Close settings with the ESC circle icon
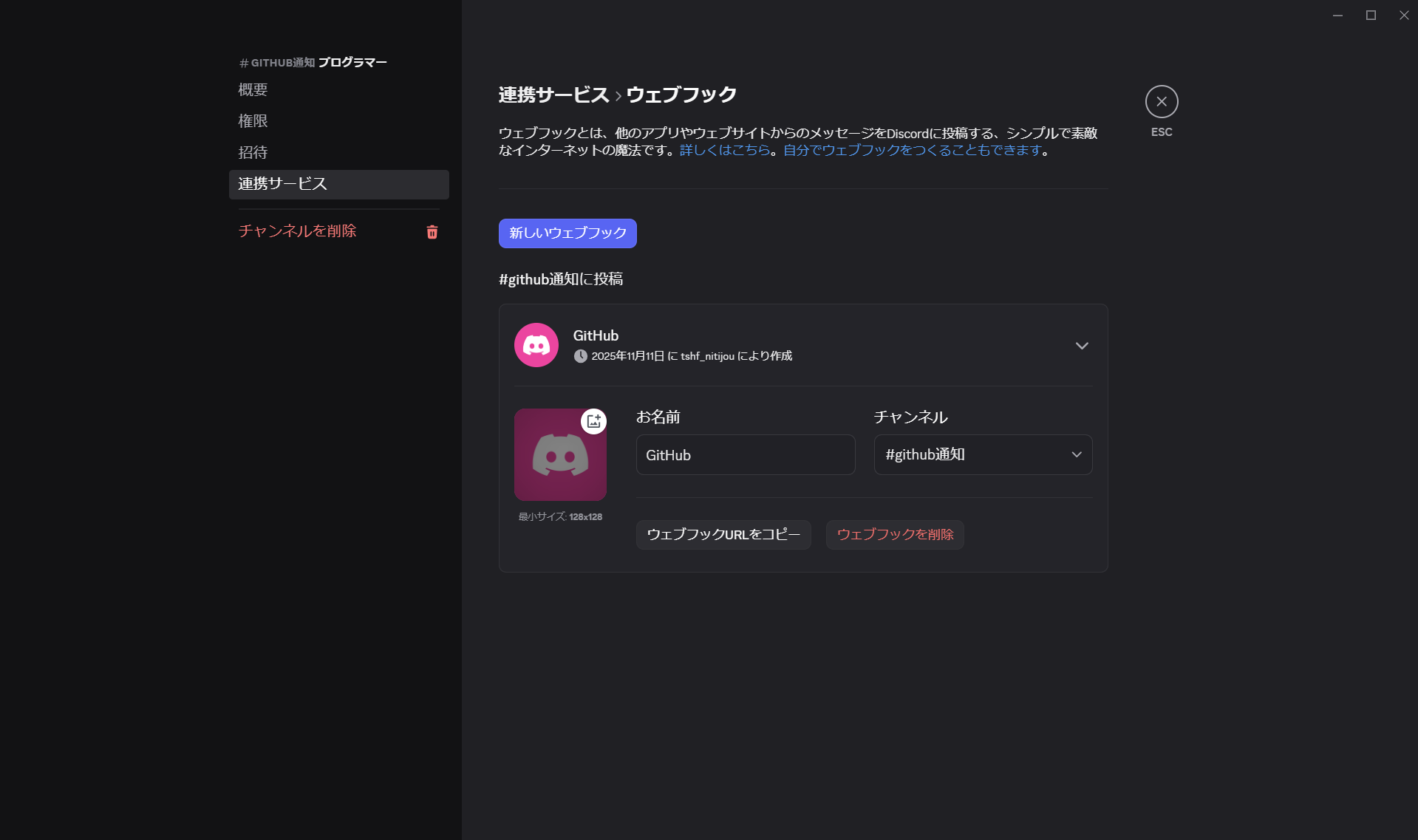 tap(1161, 102)
